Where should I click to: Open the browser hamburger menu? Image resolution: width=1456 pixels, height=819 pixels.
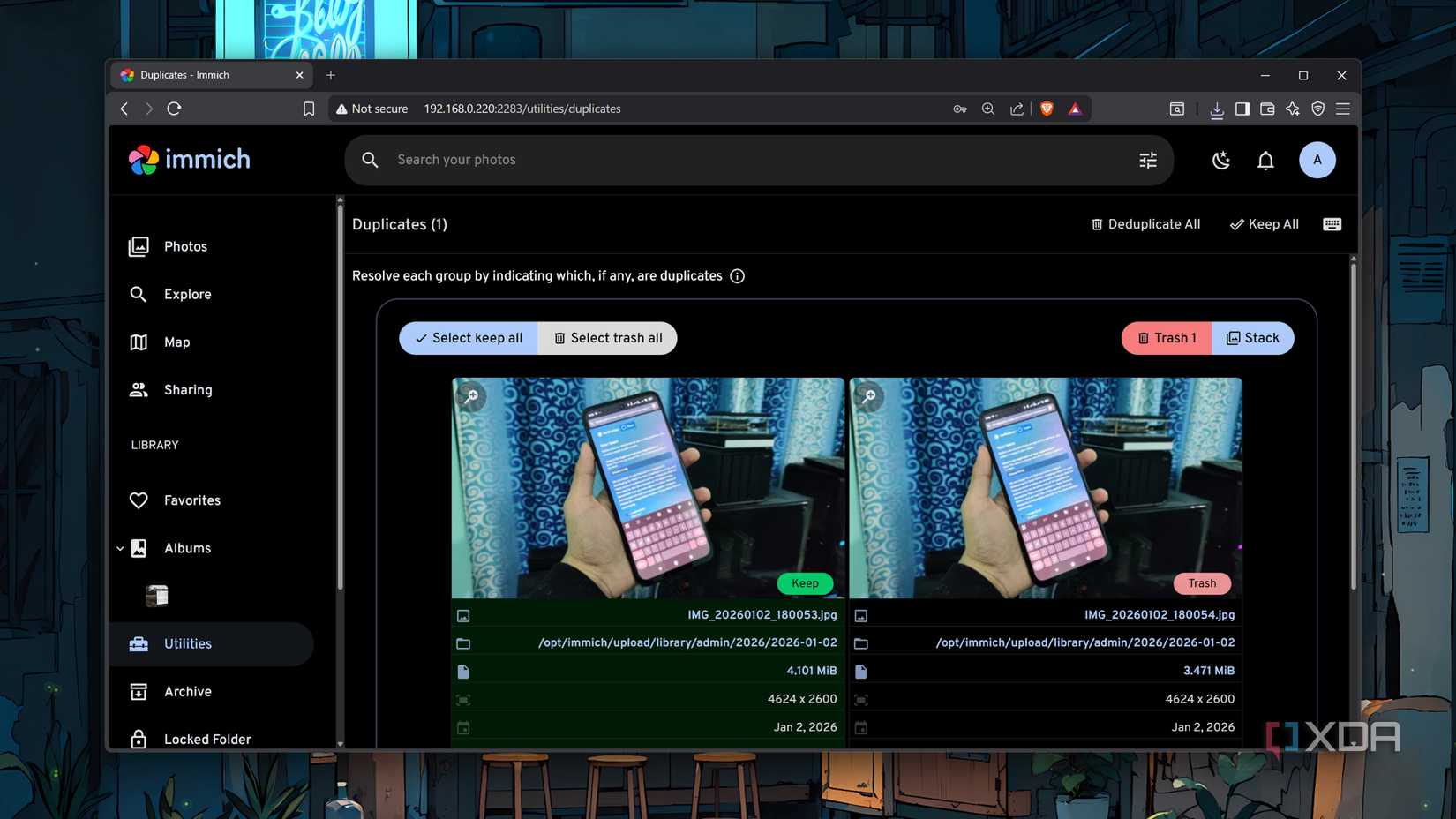click(1343, 109)
